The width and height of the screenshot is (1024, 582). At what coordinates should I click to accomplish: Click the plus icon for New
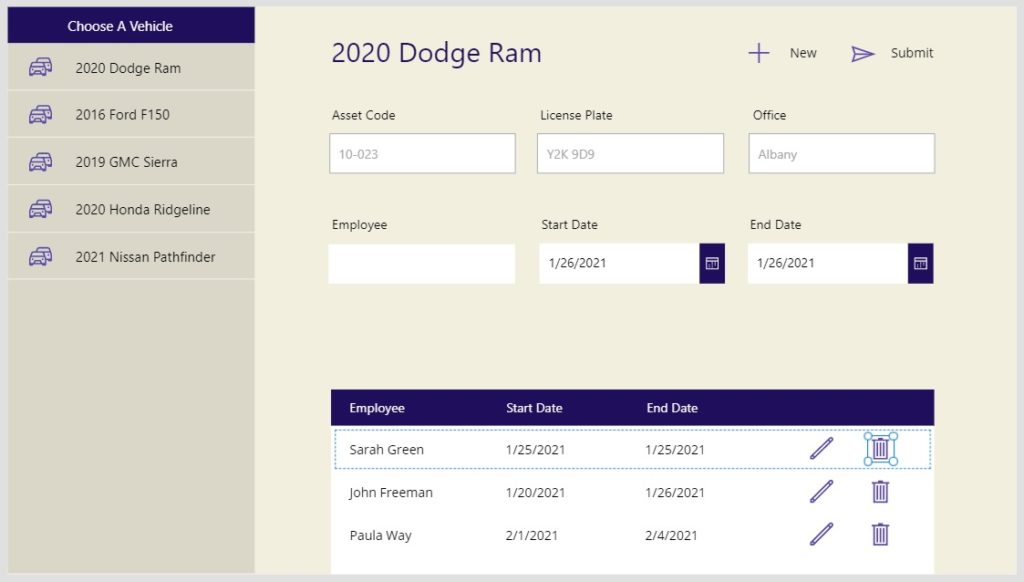pos(759,53)
